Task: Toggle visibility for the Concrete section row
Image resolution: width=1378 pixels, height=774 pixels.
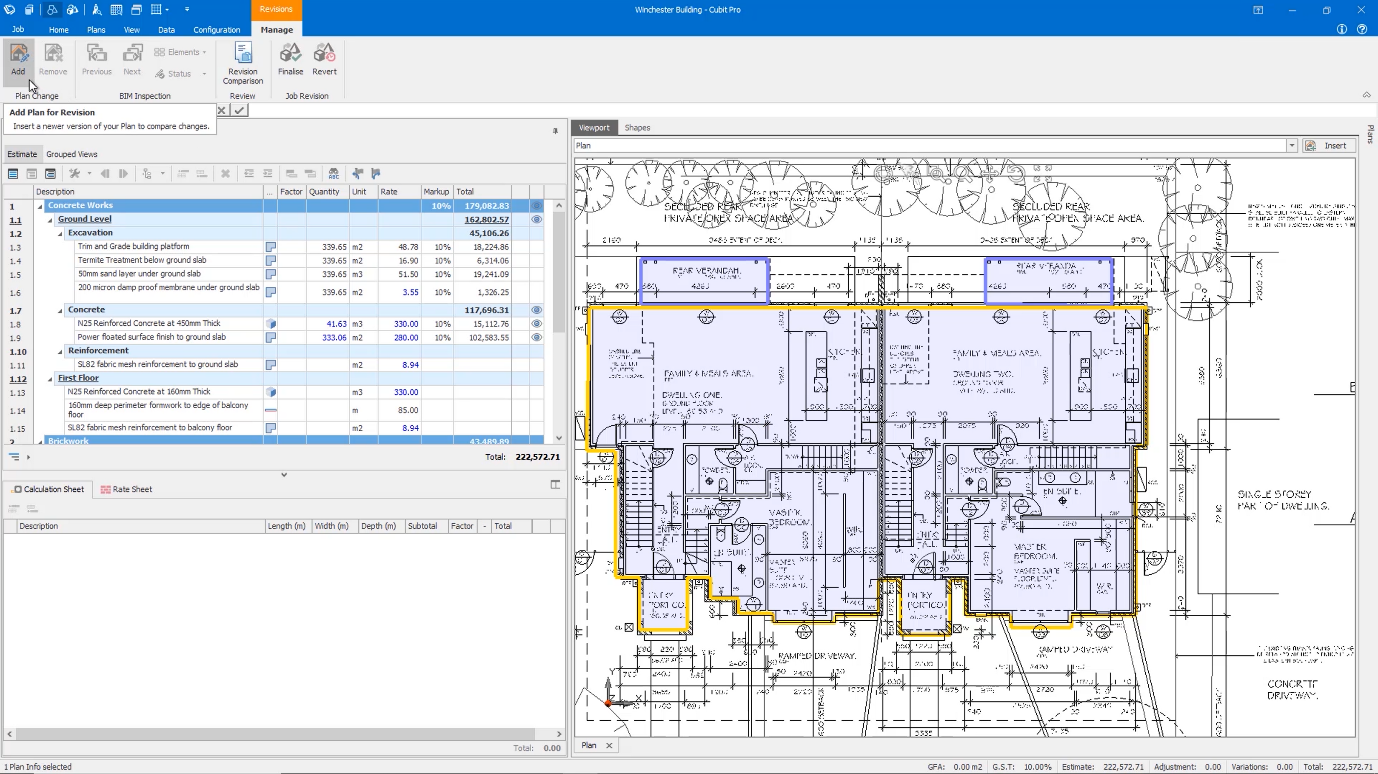Action: pos(537,310)
